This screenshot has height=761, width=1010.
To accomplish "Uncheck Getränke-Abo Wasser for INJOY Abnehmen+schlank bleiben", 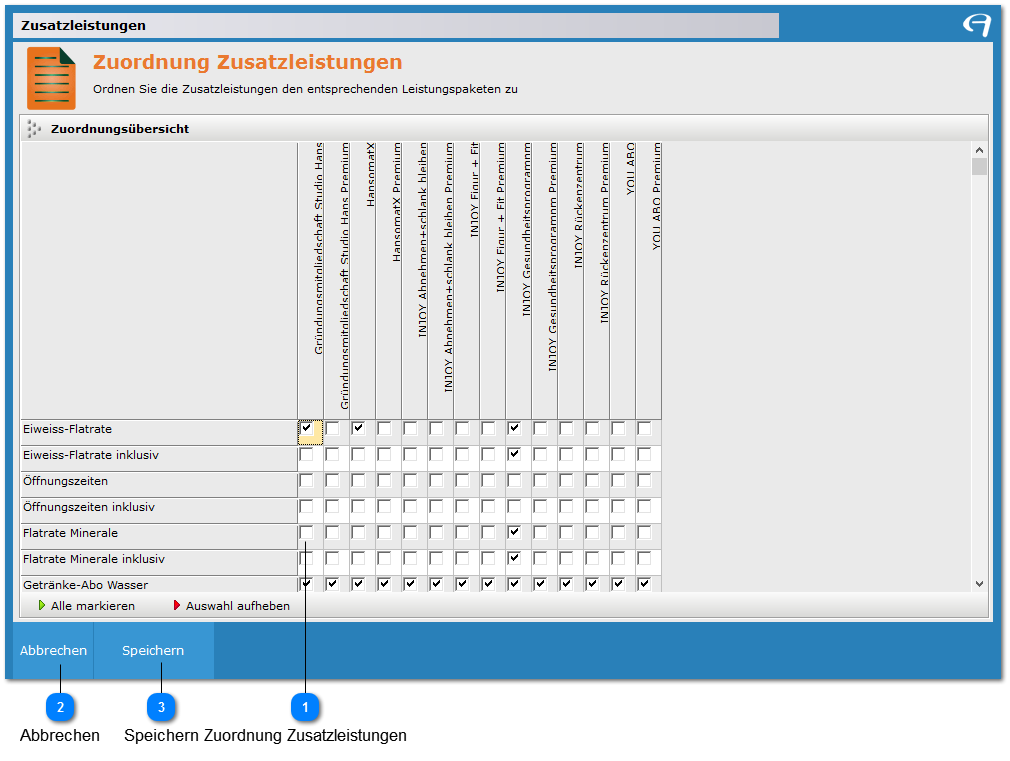I will 410,584.
